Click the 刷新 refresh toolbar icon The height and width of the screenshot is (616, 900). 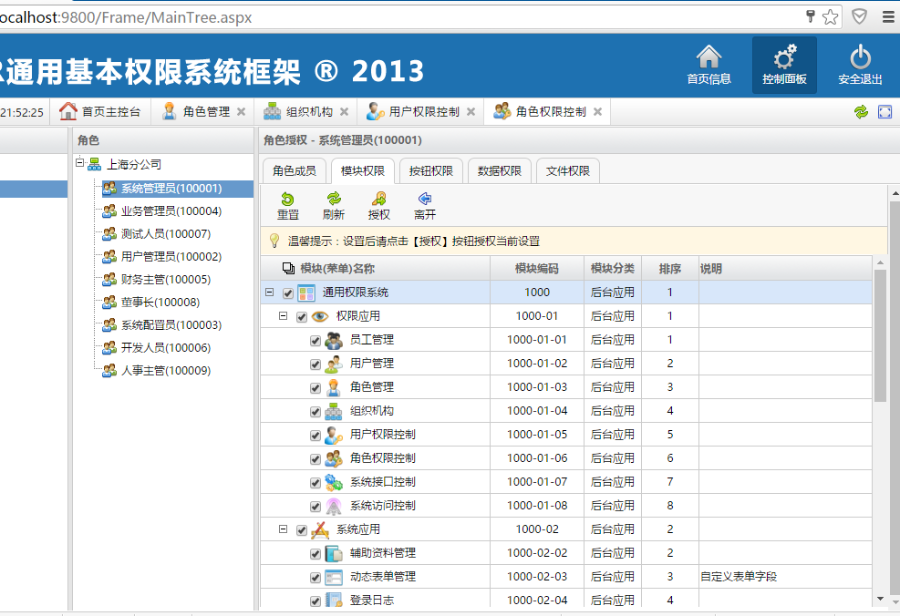(x=333, y=199)
